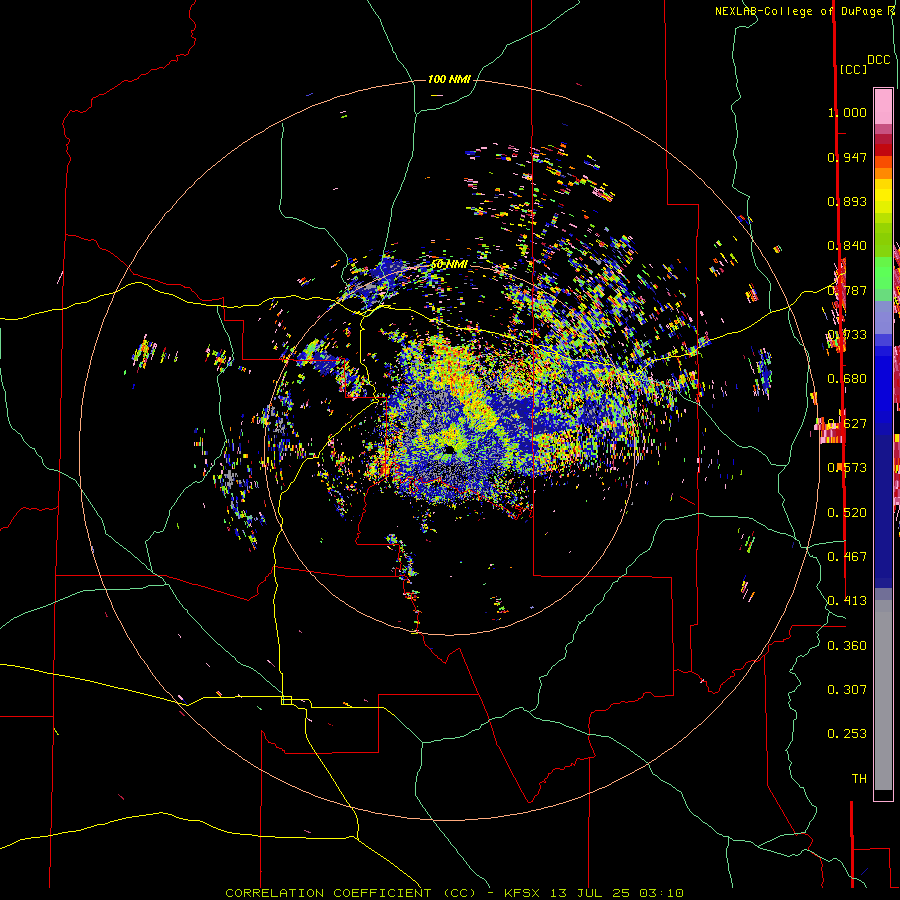Select the DCC label above the legend
The width and height of the screenshot is (900, 900).
[x=878, y=60]
